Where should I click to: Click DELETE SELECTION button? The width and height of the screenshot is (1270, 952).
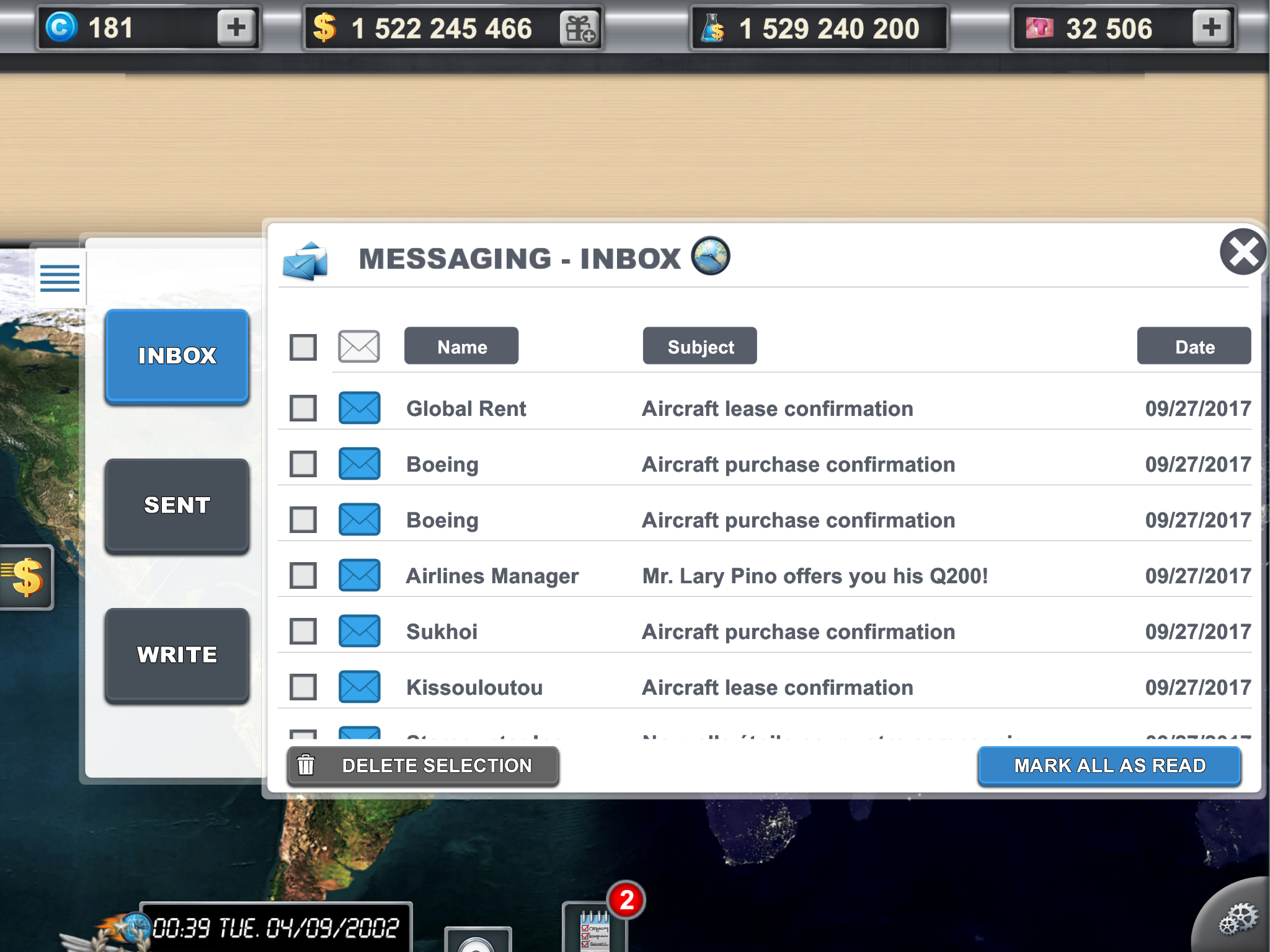coord(423,766)
